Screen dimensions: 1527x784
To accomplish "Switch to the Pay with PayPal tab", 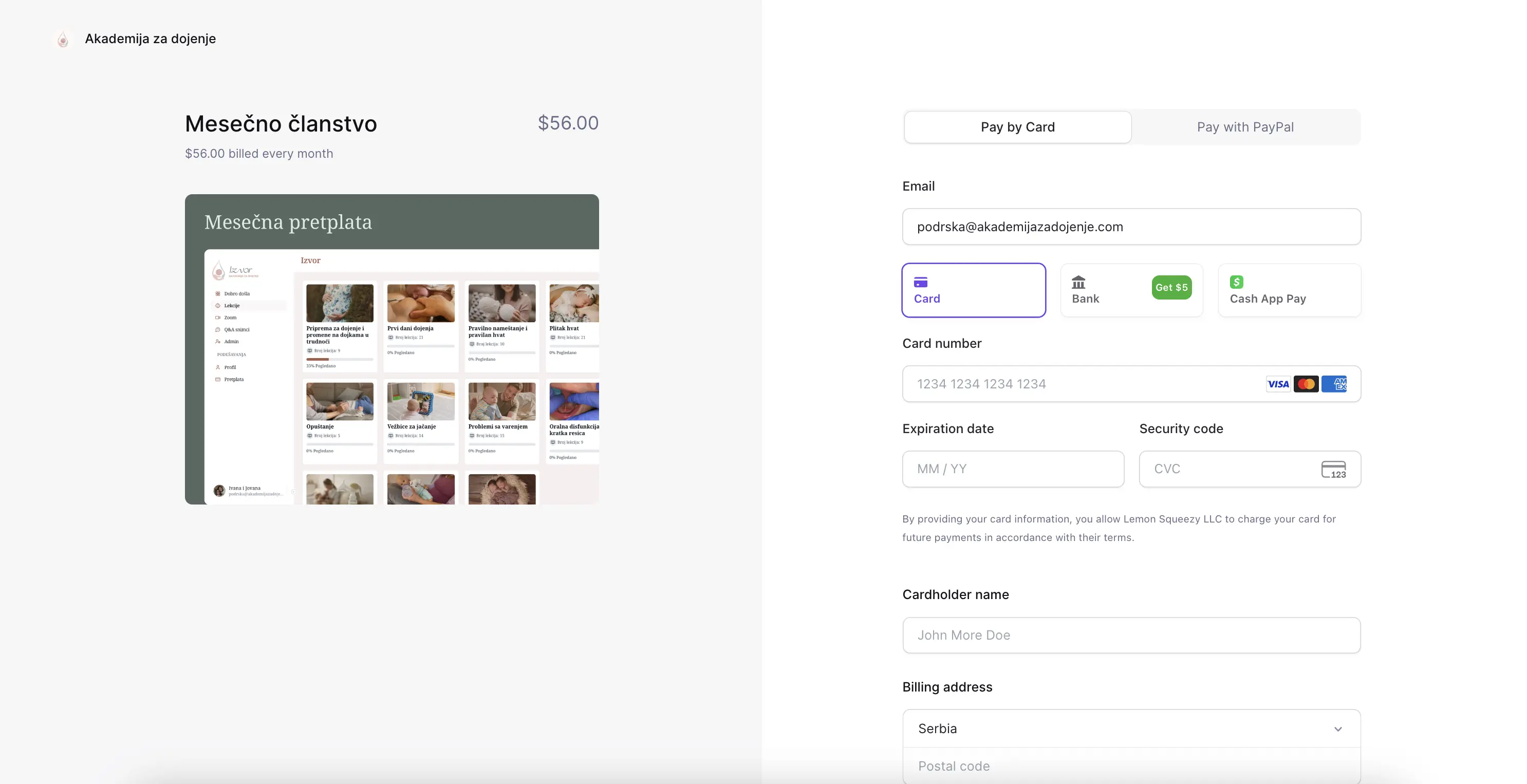I will 1245,127.
